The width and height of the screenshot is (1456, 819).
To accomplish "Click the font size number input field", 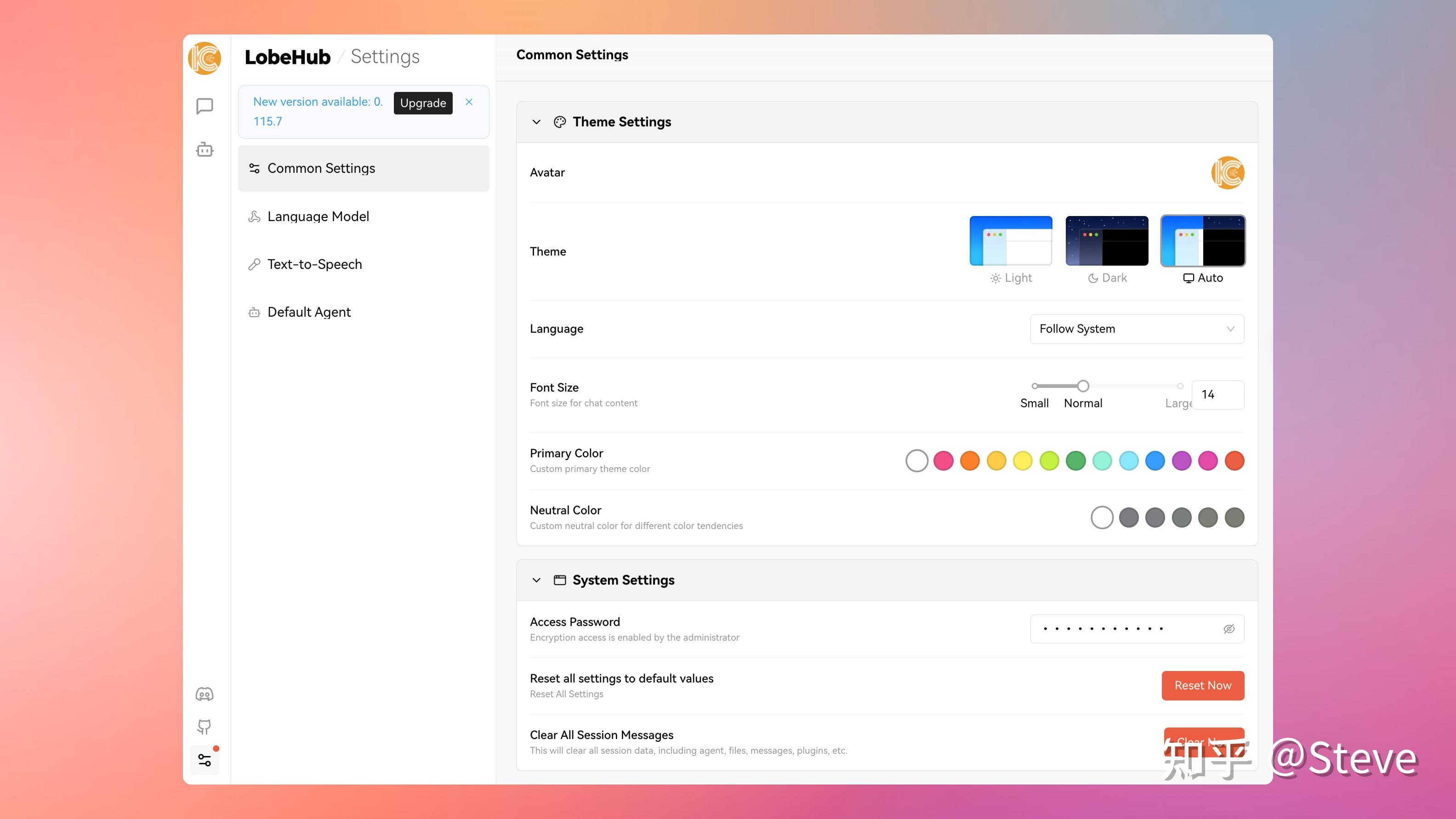I will coord(1217,394).
